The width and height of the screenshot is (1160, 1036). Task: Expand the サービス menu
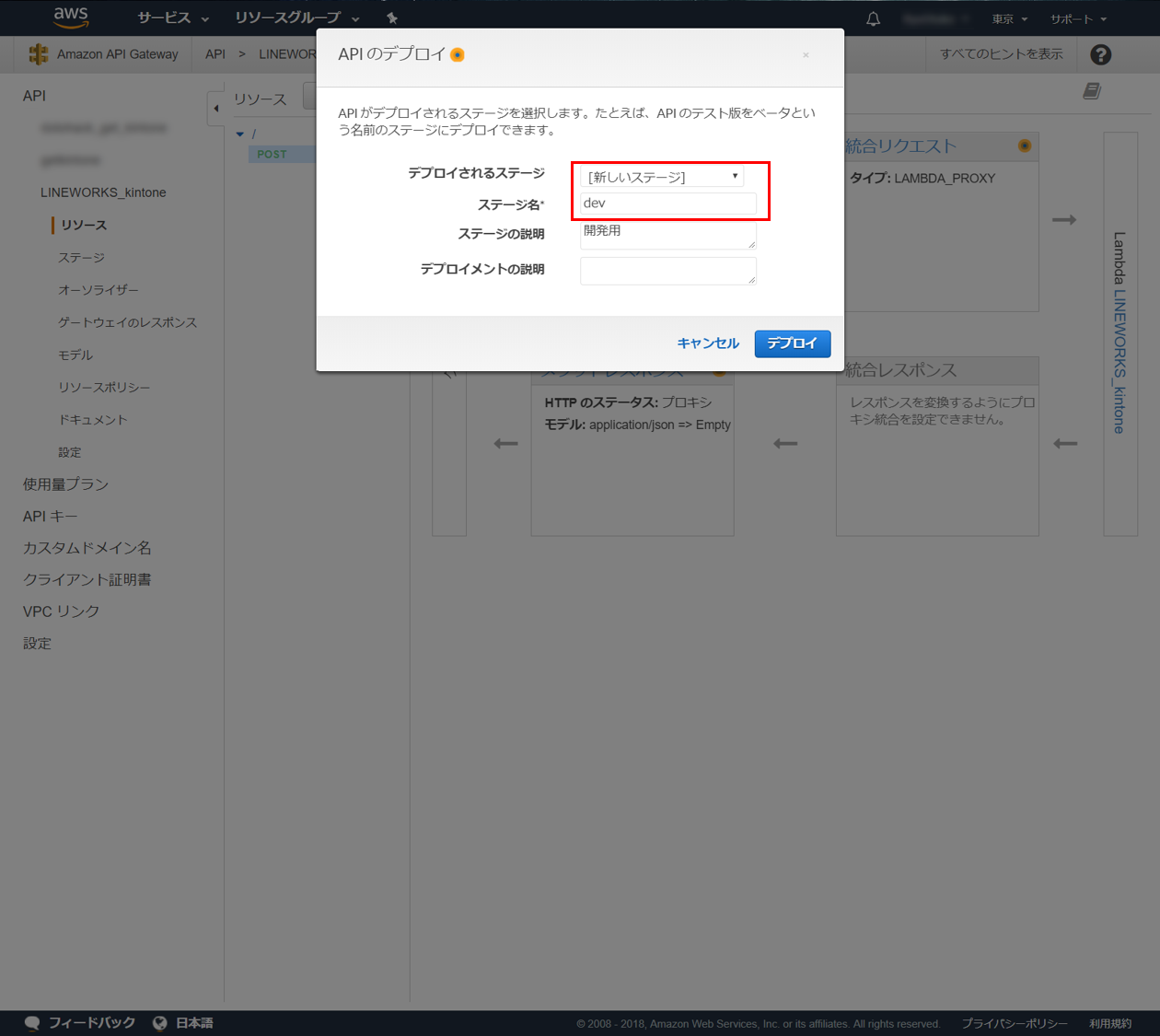(172, 18)
